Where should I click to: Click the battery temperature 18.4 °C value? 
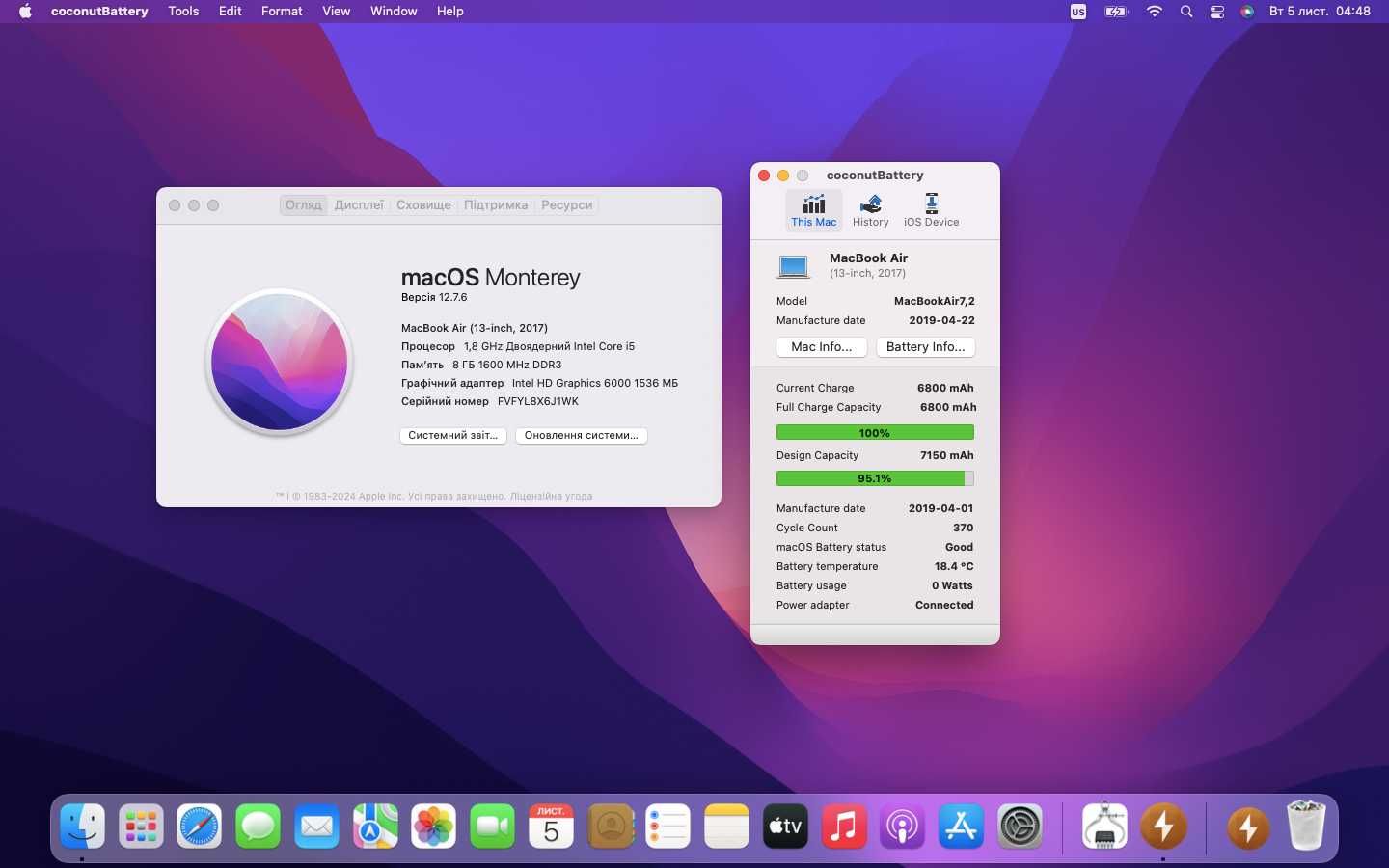tap(954, 567)
